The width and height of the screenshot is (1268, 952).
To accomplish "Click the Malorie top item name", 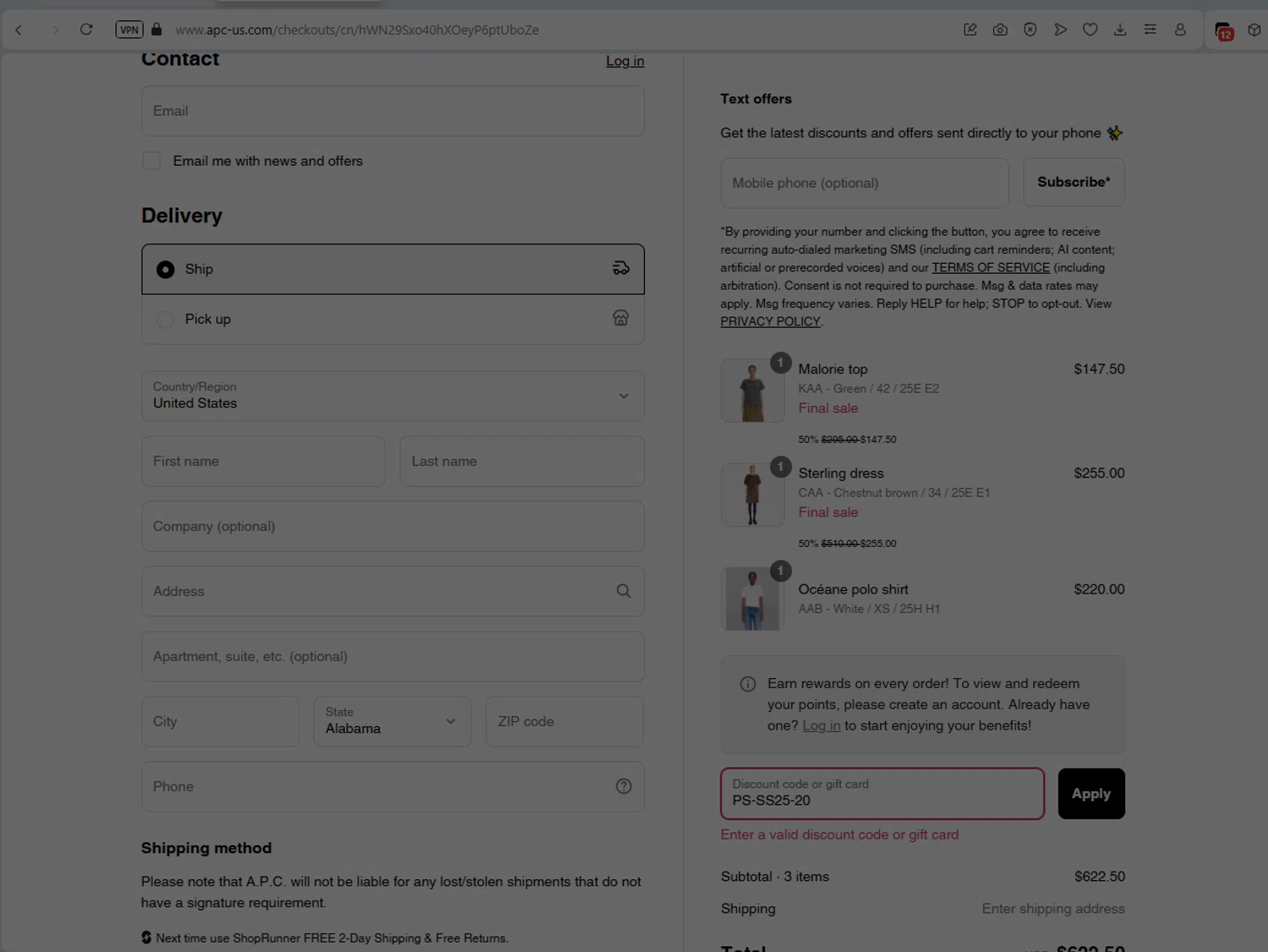I will [833, 369].
